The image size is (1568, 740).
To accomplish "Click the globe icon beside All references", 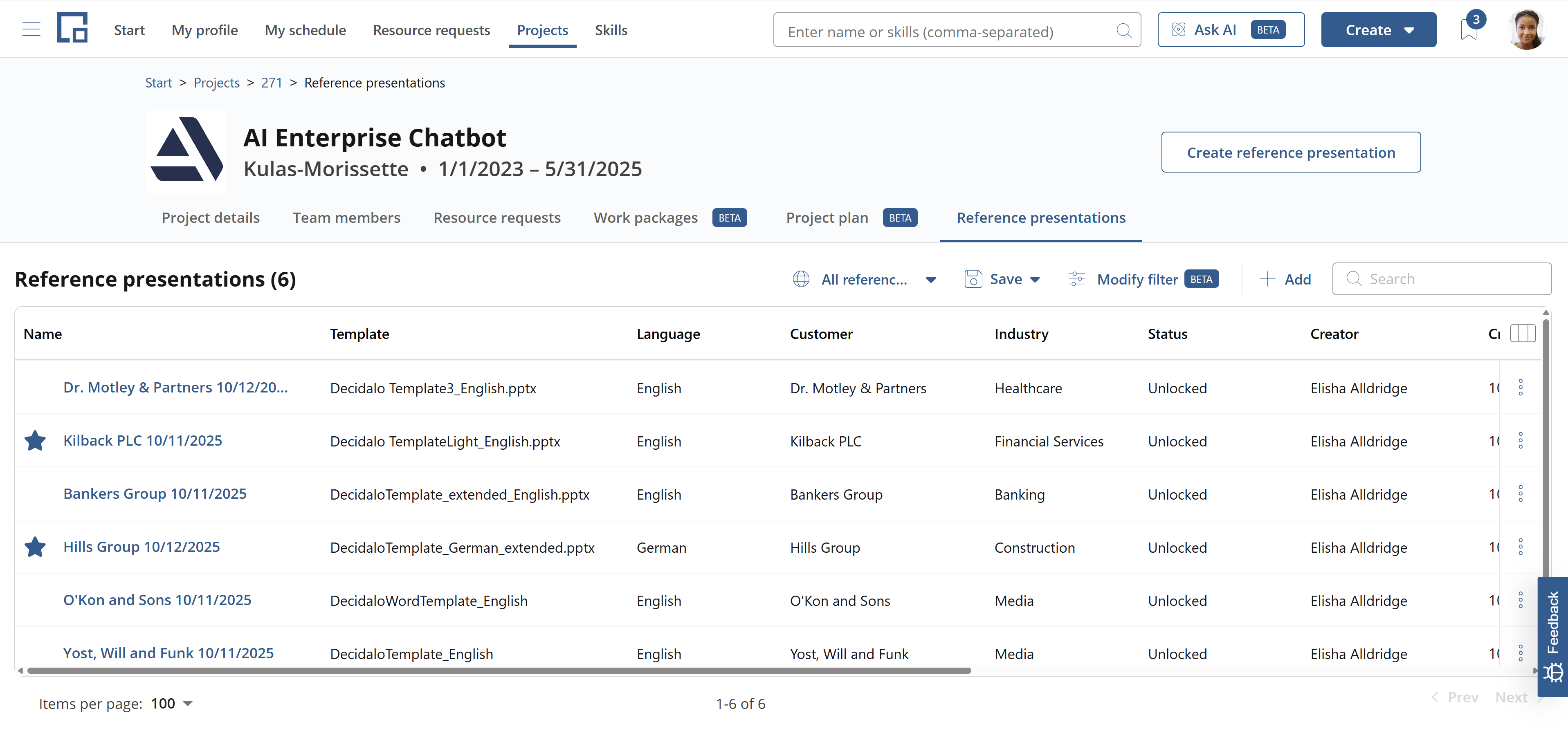I will pyautogui.click(x=801, y=279).
